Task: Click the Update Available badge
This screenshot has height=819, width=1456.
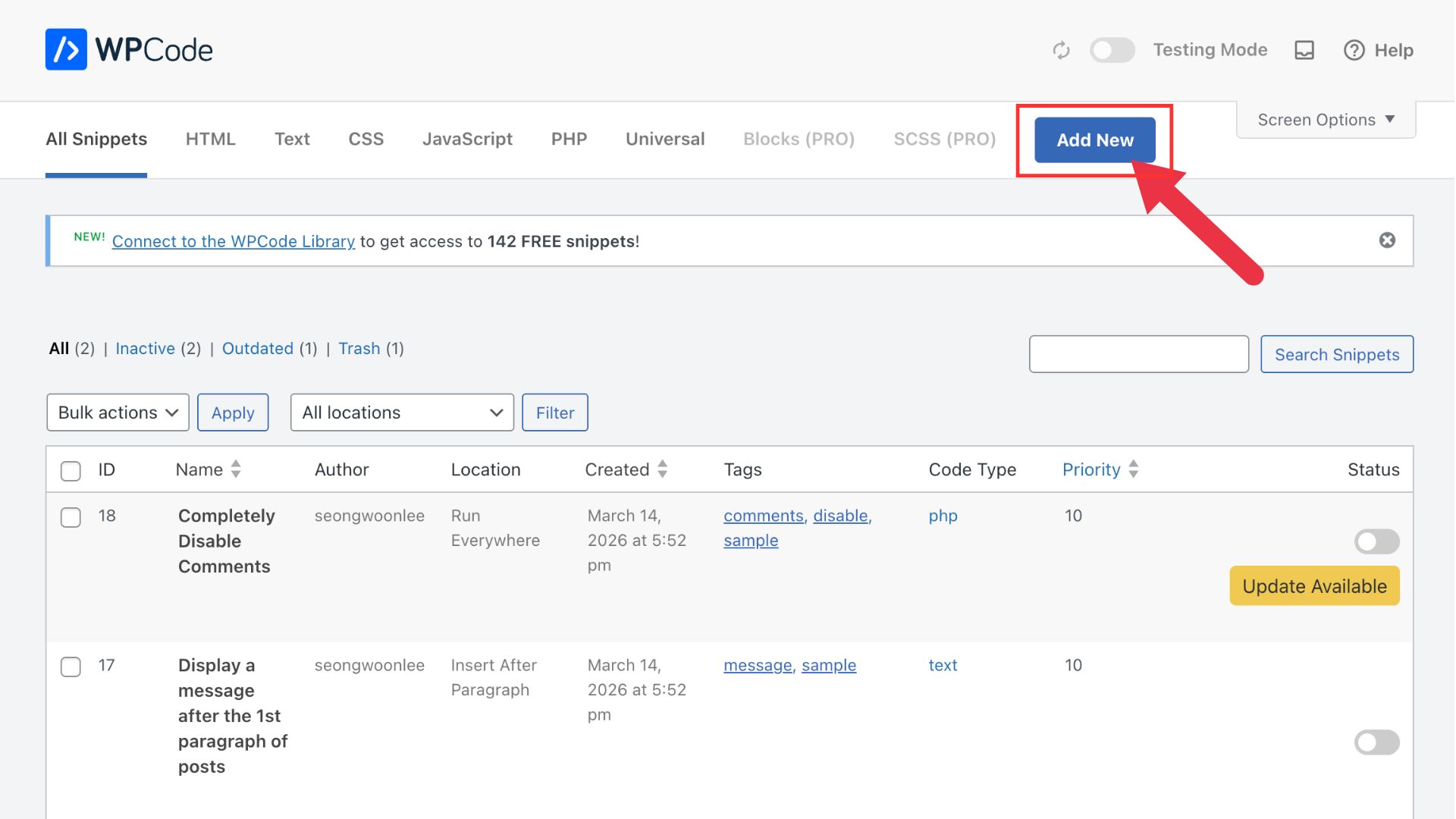Action: (x=1314, y=586)
